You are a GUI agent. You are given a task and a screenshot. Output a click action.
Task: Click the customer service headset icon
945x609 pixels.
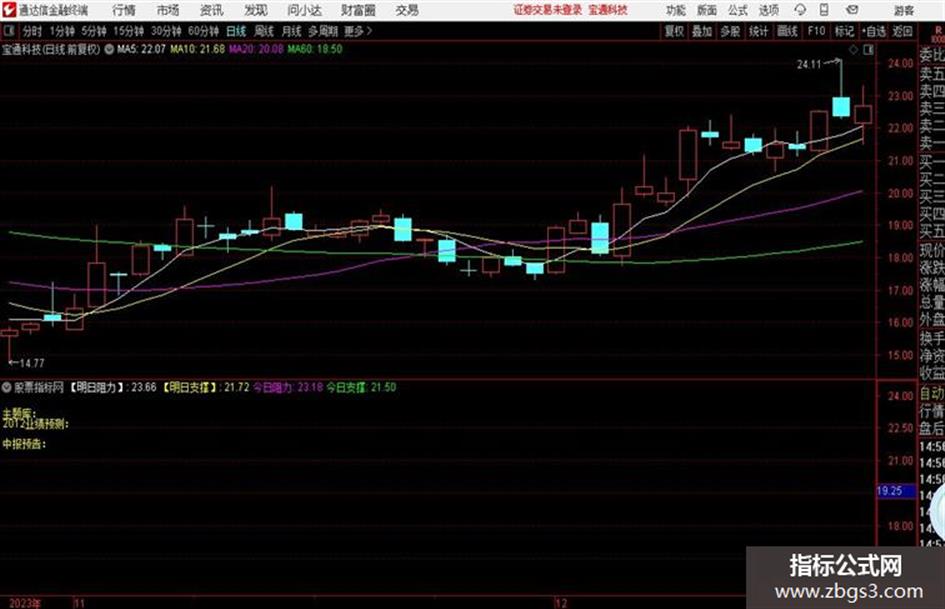pyautogui.click(x=800, y=10)
